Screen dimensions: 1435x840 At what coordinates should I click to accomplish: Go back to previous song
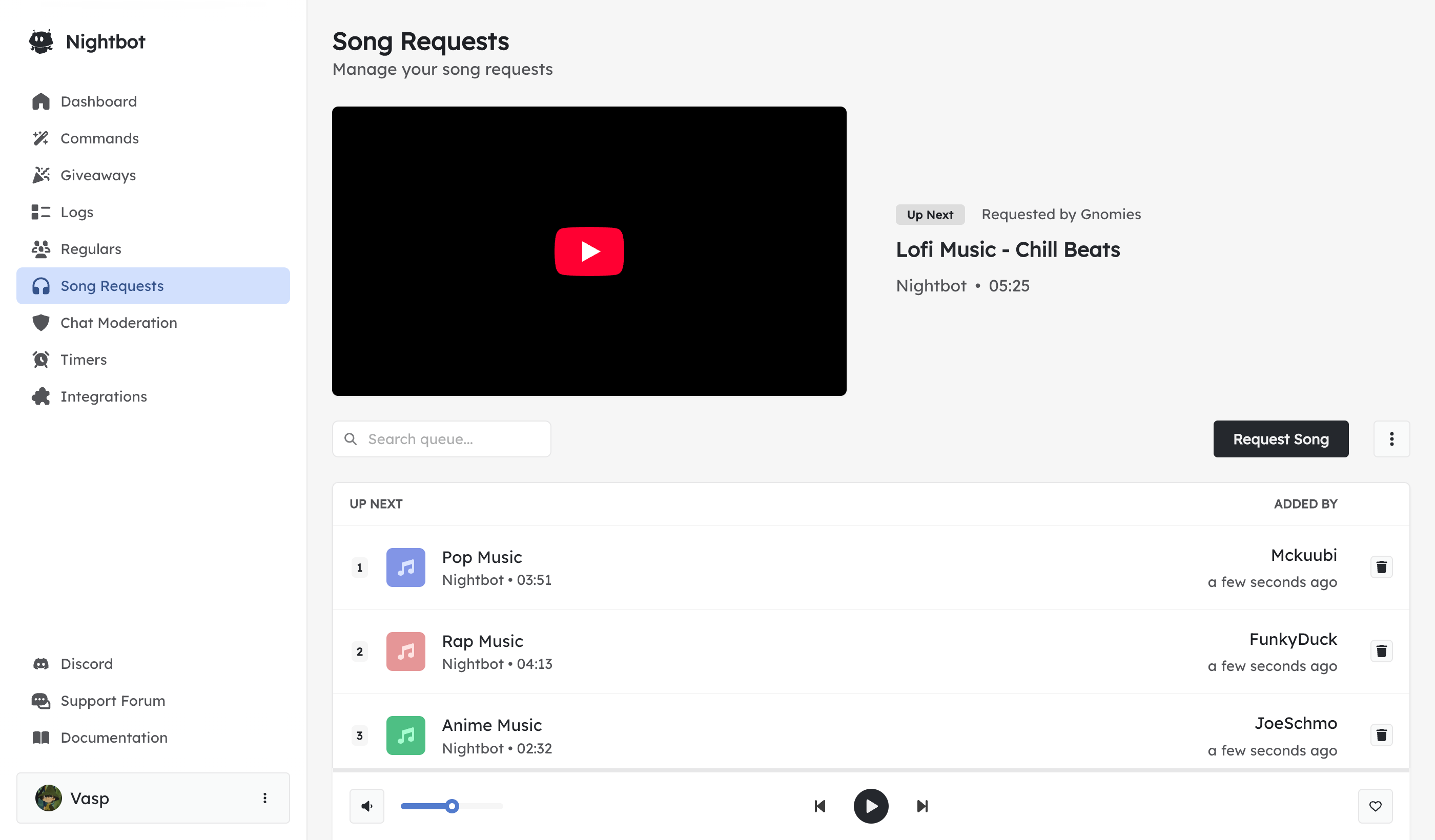click(820, 806)
